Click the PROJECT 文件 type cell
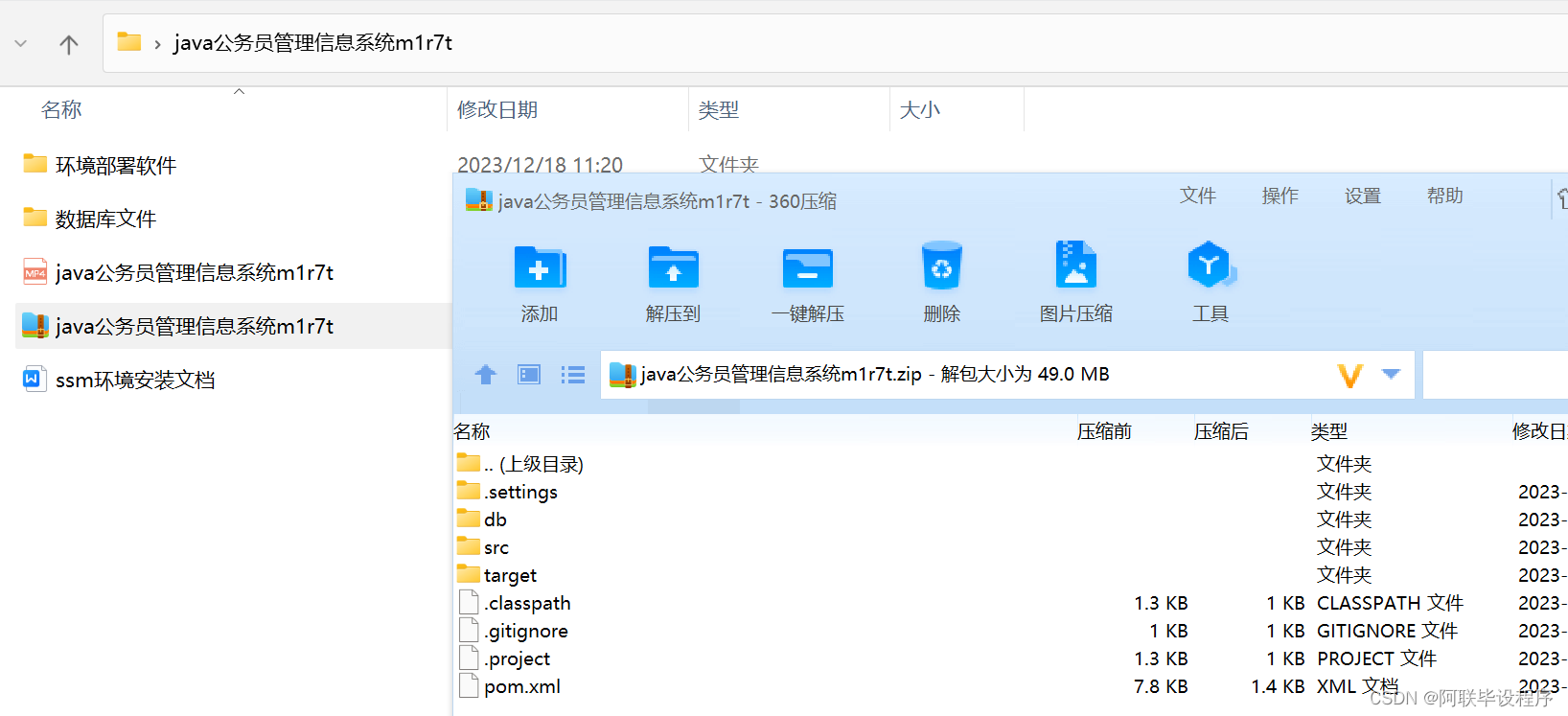 click(x=1376, y=658)
